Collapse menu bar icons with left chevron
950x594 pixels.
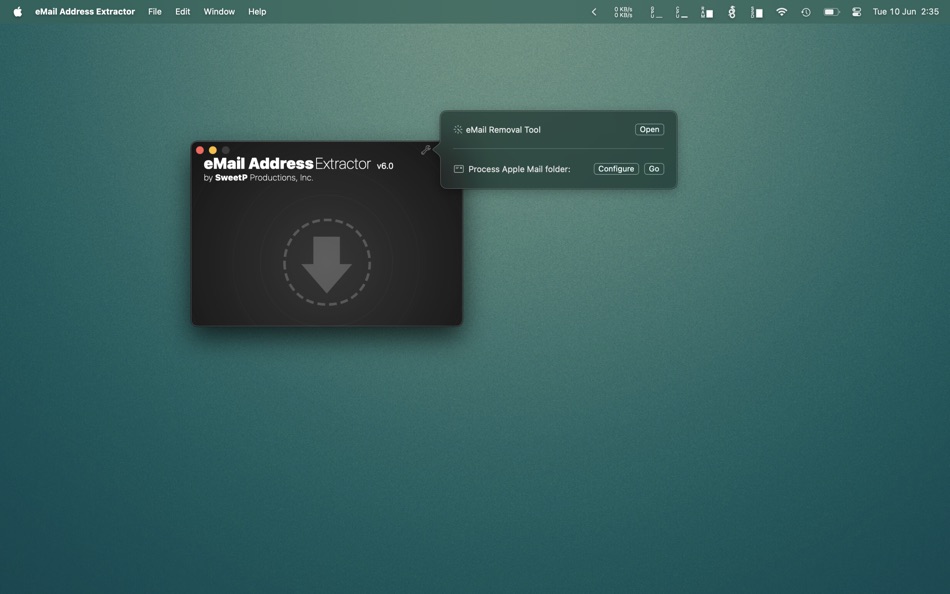[594, 12]
